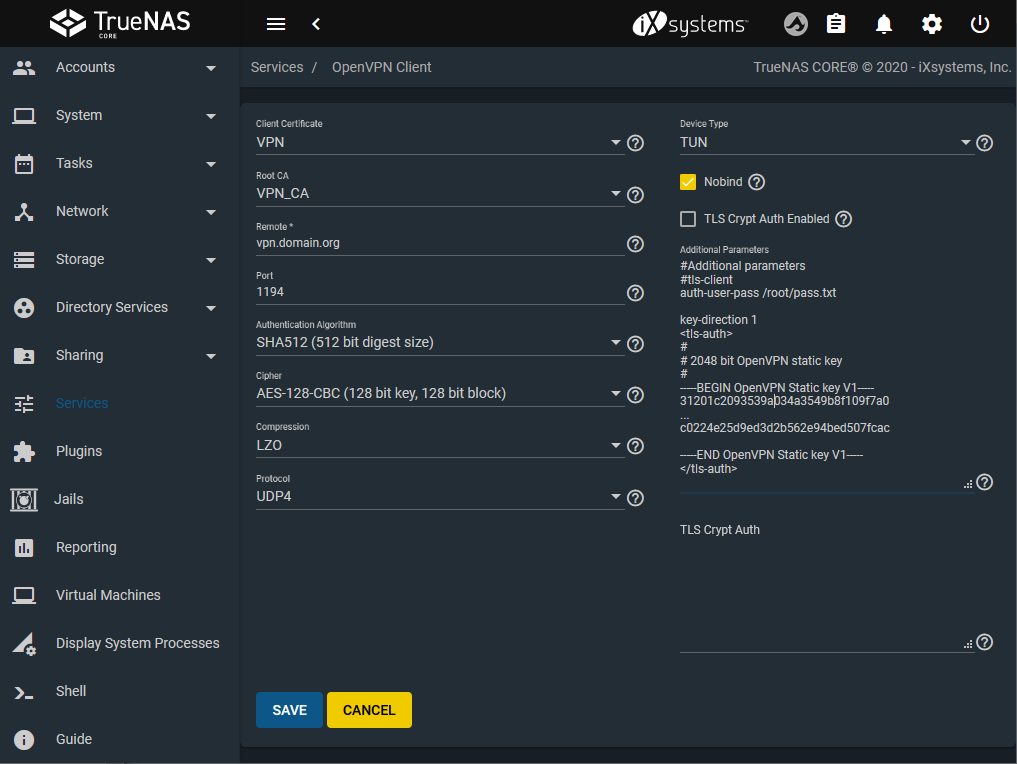
Task: Click the TrueCommand status icon
Action: [x=795, y=24]
